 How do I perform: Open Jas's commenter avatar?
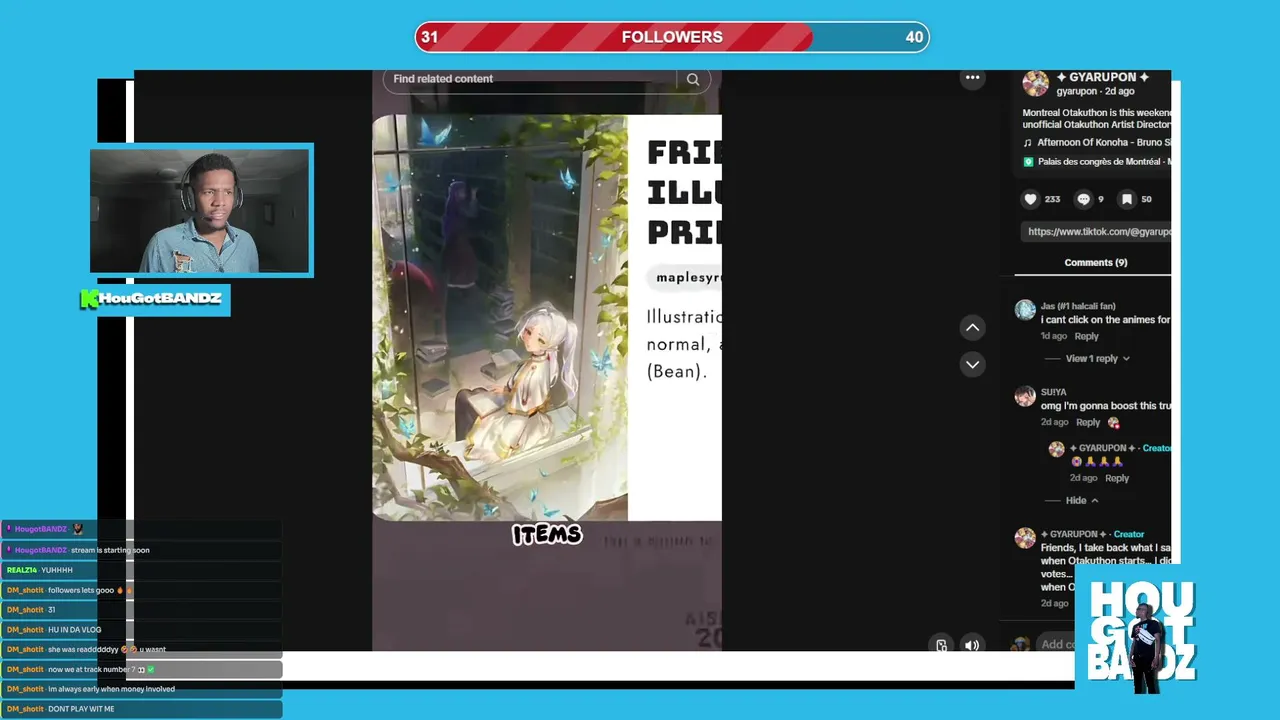[x=1025, y=310]
